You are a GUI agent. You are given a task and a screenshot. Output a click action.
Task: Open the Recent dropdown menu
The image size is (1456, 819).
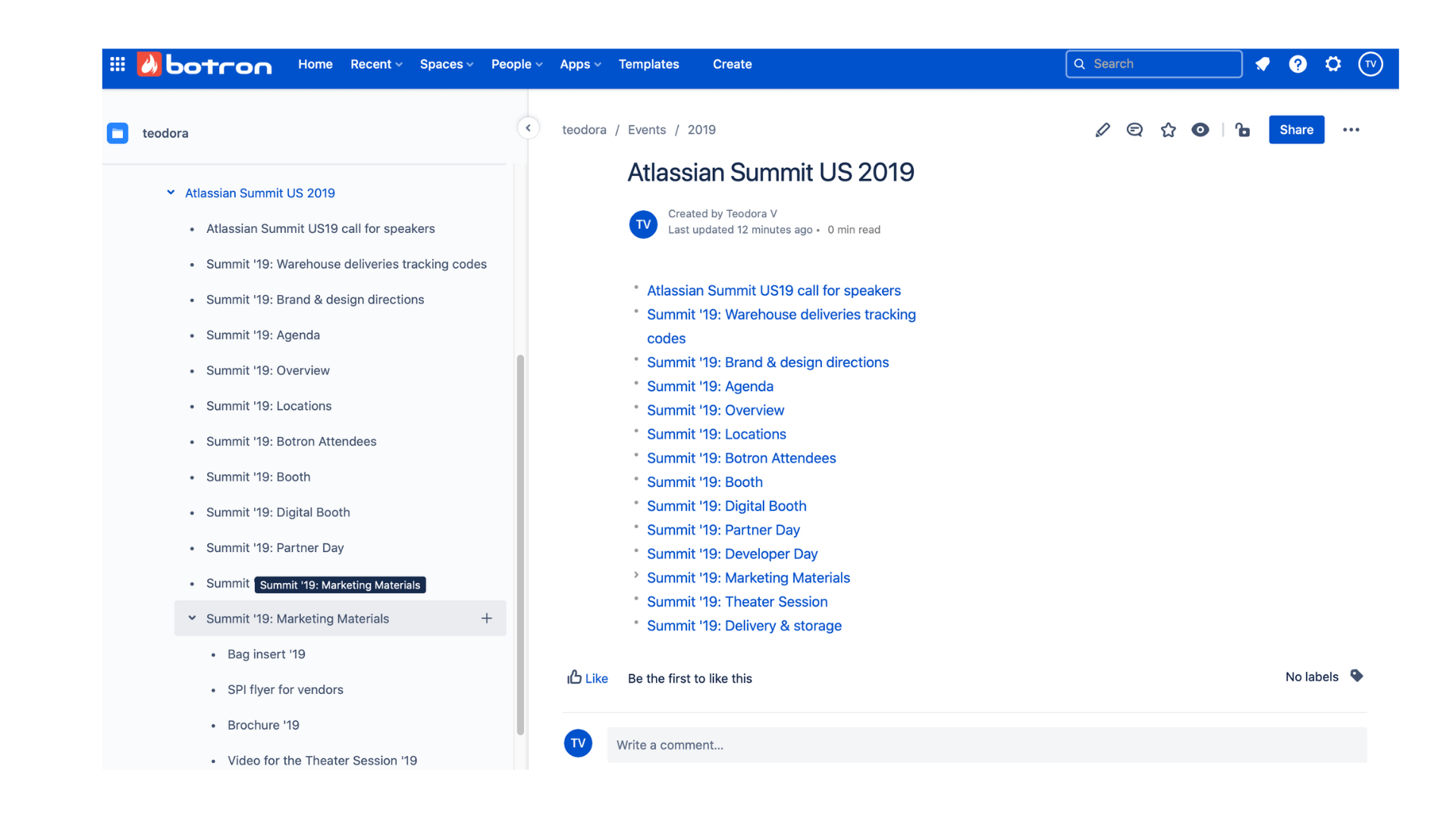pos(376,64)
